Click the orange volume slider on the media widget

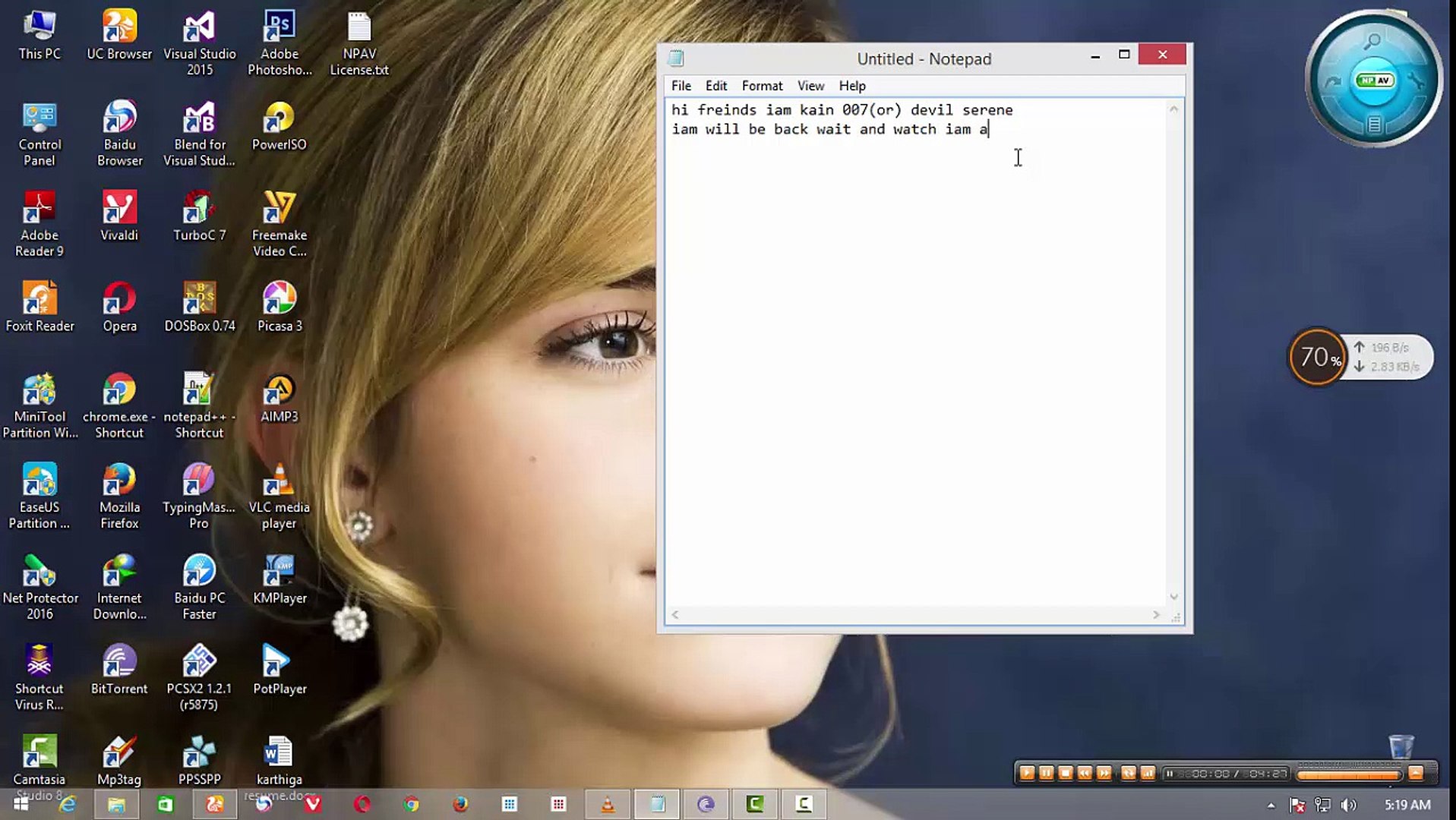1348,774
